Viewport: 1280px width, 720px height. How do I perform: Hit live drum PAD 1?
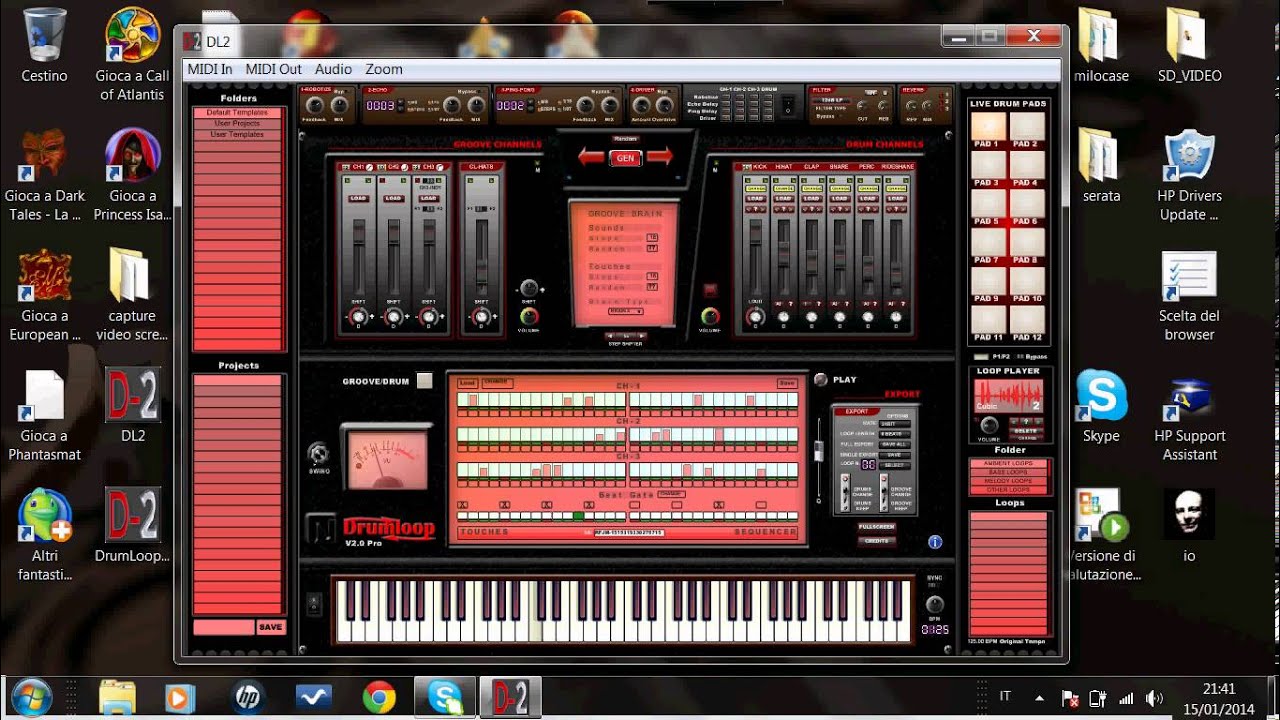(x=988, y=126)
